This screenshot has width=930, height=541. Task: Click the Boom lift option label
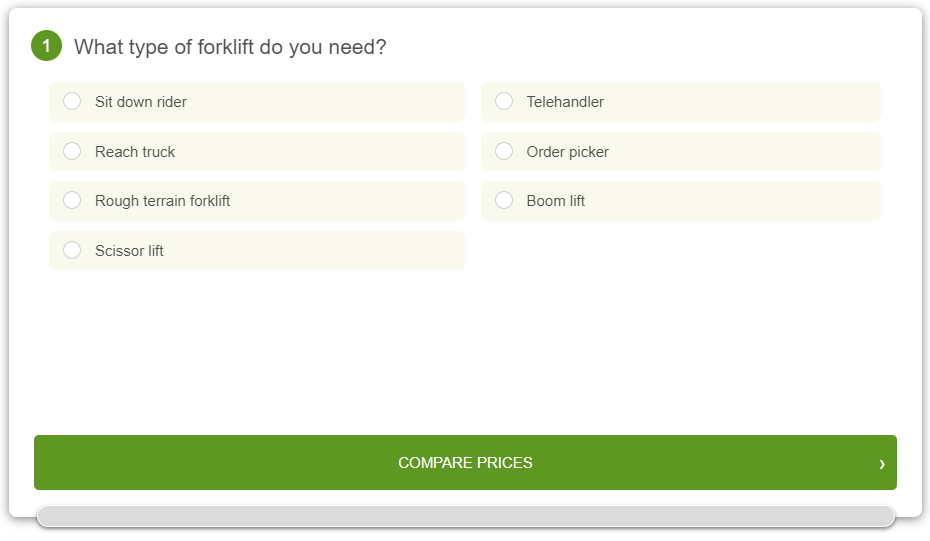555,201
